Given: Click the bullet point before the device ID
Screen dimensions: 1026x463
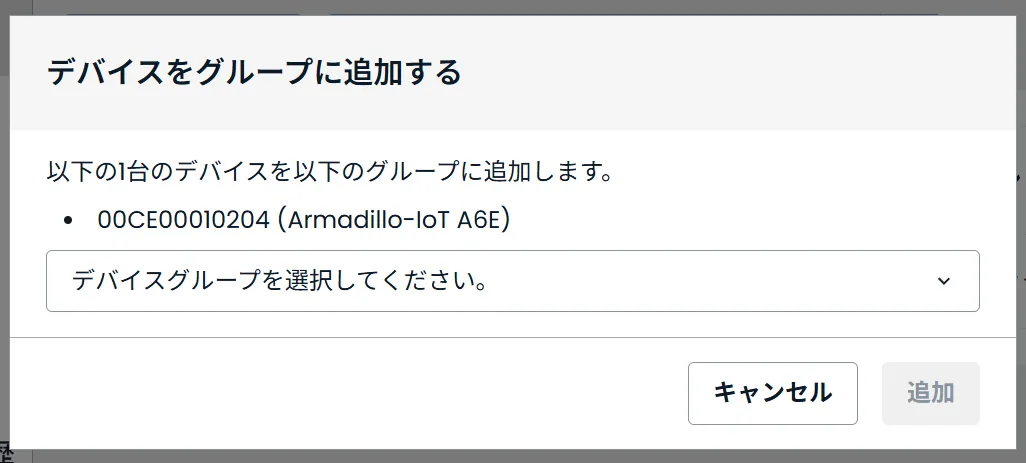Looking at the screenshot, I should point(69,221).
